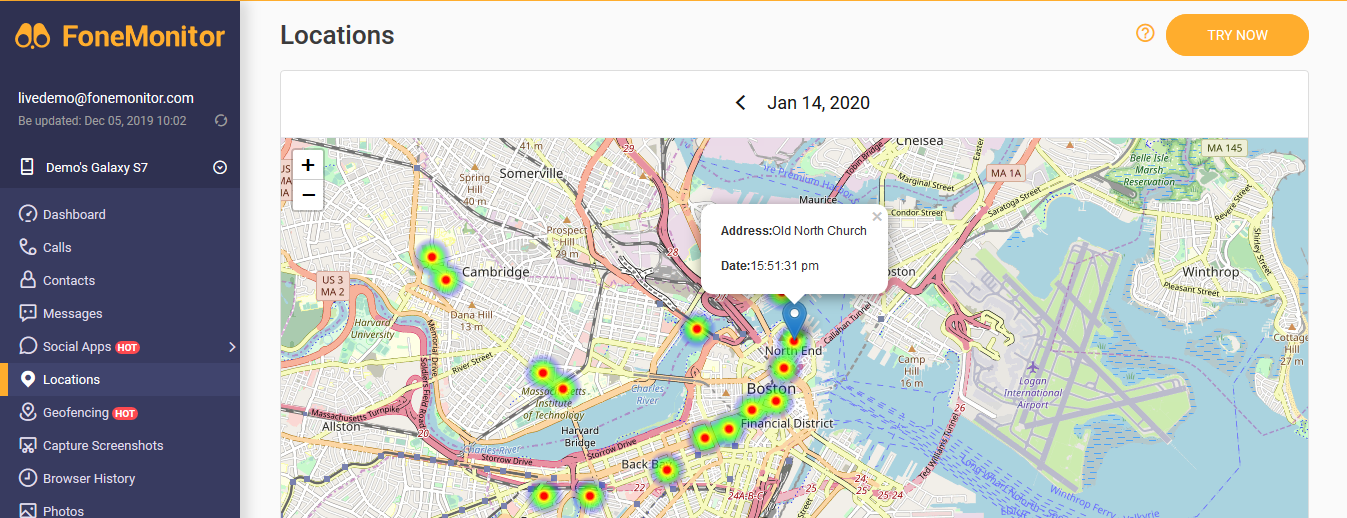The width and height of the screenshot is (1347, 518).
Task: Click the Messages chat icon
Action: 28,313
